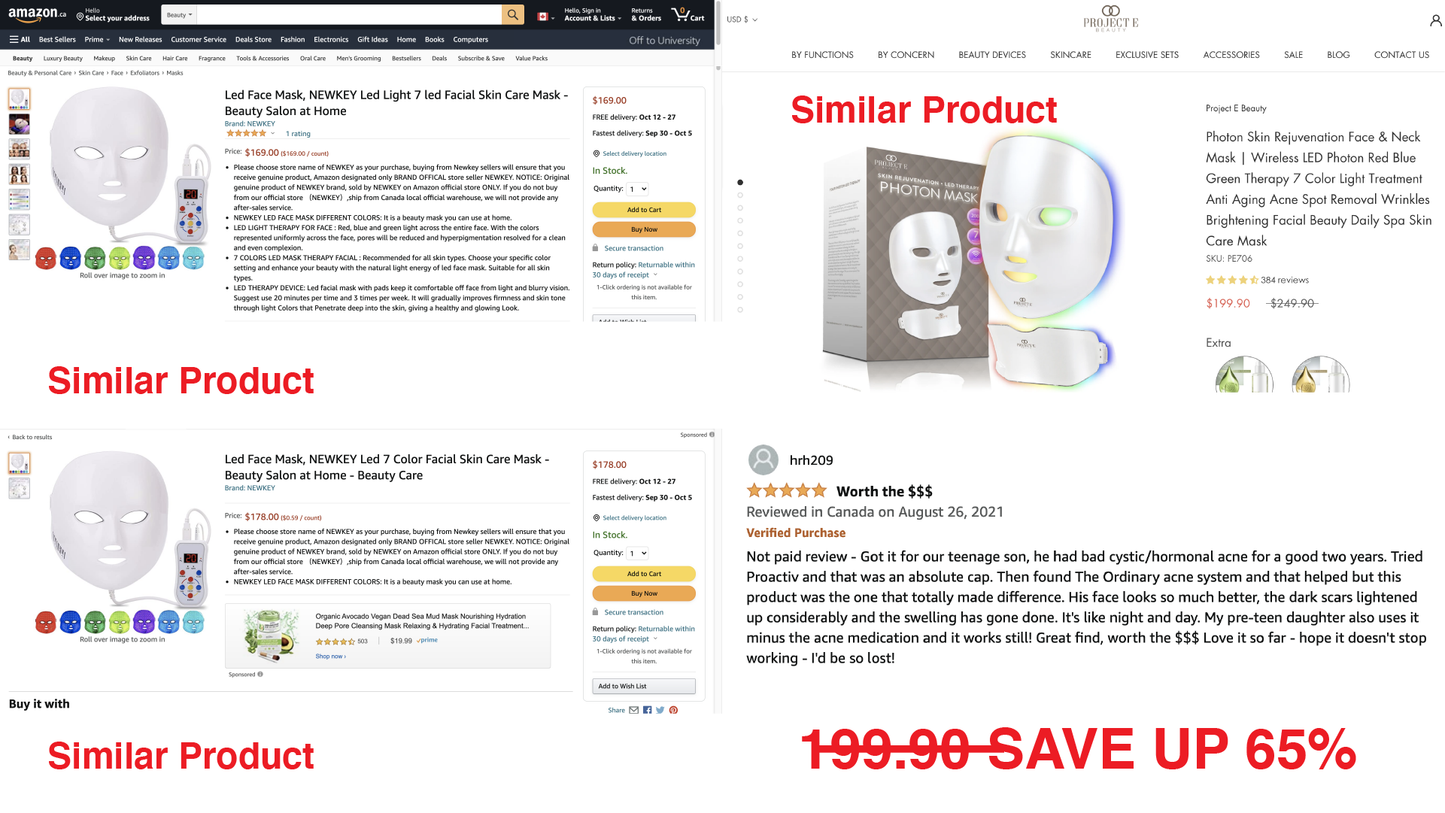Screen dimensions: 1445x813
Task: Open the Best Sellers menu item
Action: pyautogui.click(x=57, y=39)
